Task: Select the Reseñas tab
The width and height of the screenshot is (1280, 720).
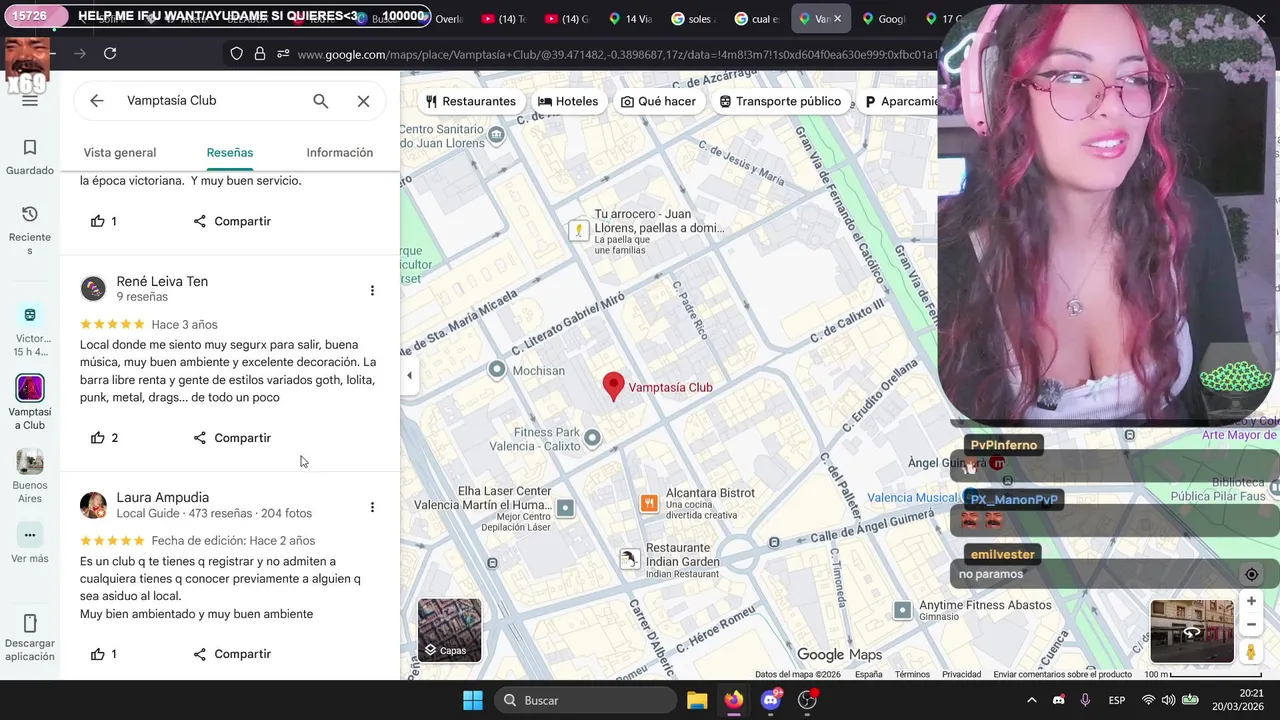Action: click(230, 153)
